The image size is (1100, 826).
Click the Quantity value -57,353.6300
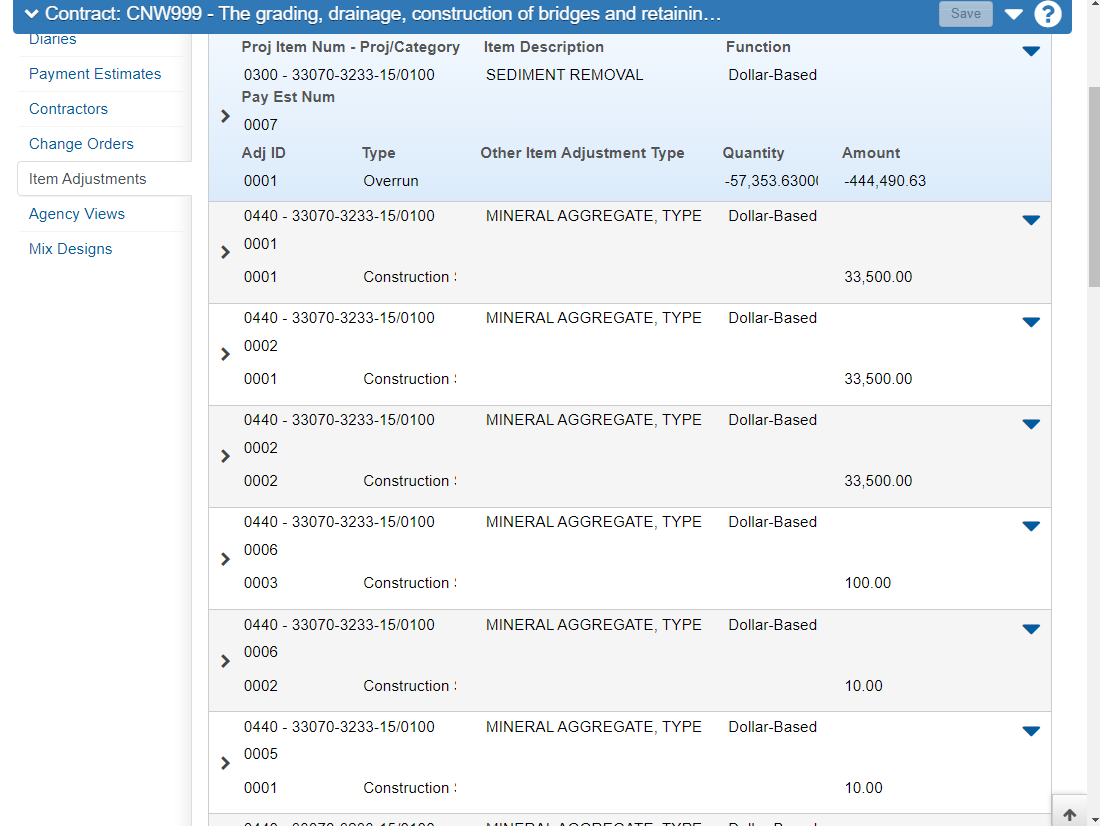click(x=771, y=181)
